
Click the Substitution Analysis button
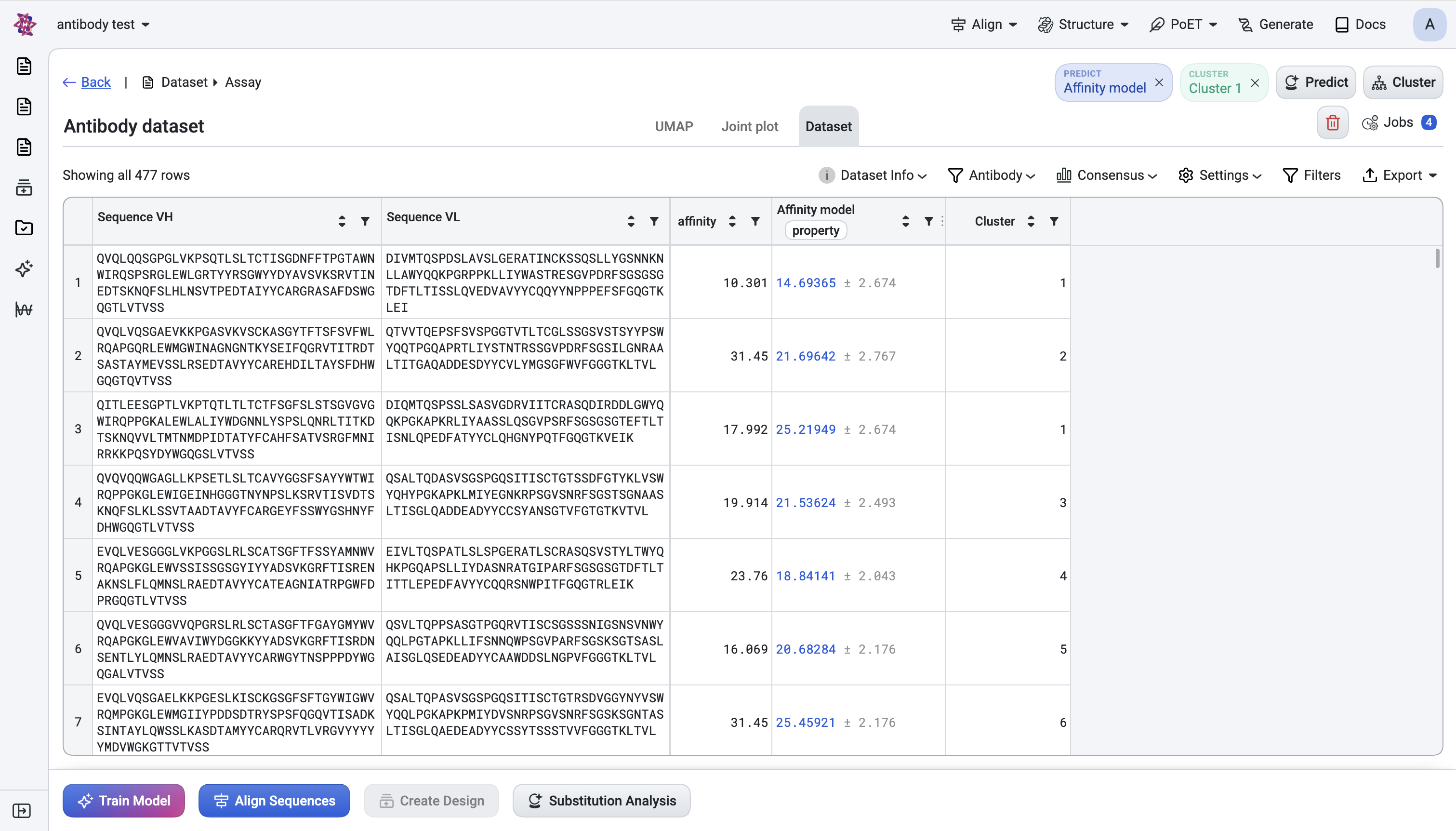[x=602, y=800]
